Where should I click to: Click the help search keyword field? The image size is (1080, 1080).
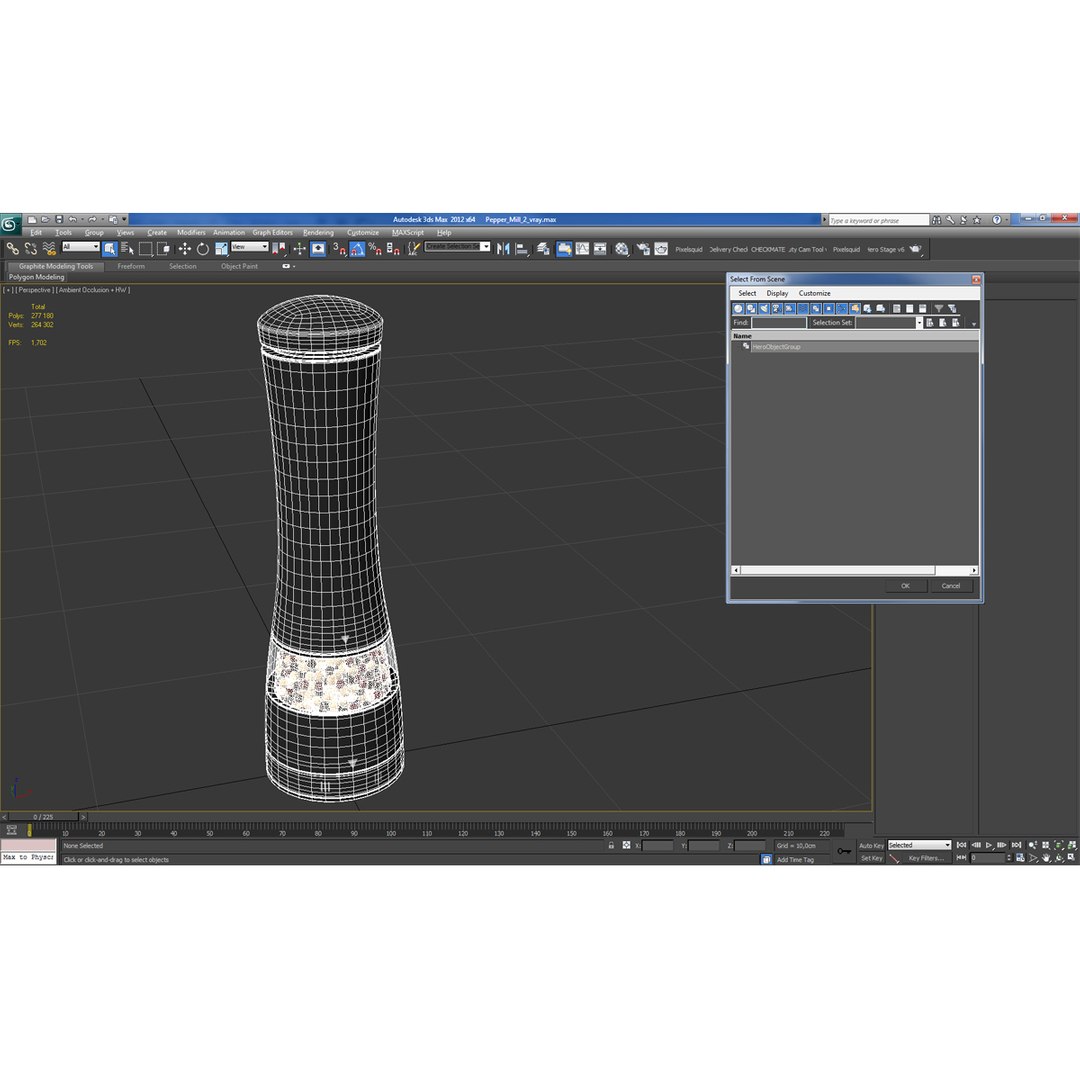(879, 220)
